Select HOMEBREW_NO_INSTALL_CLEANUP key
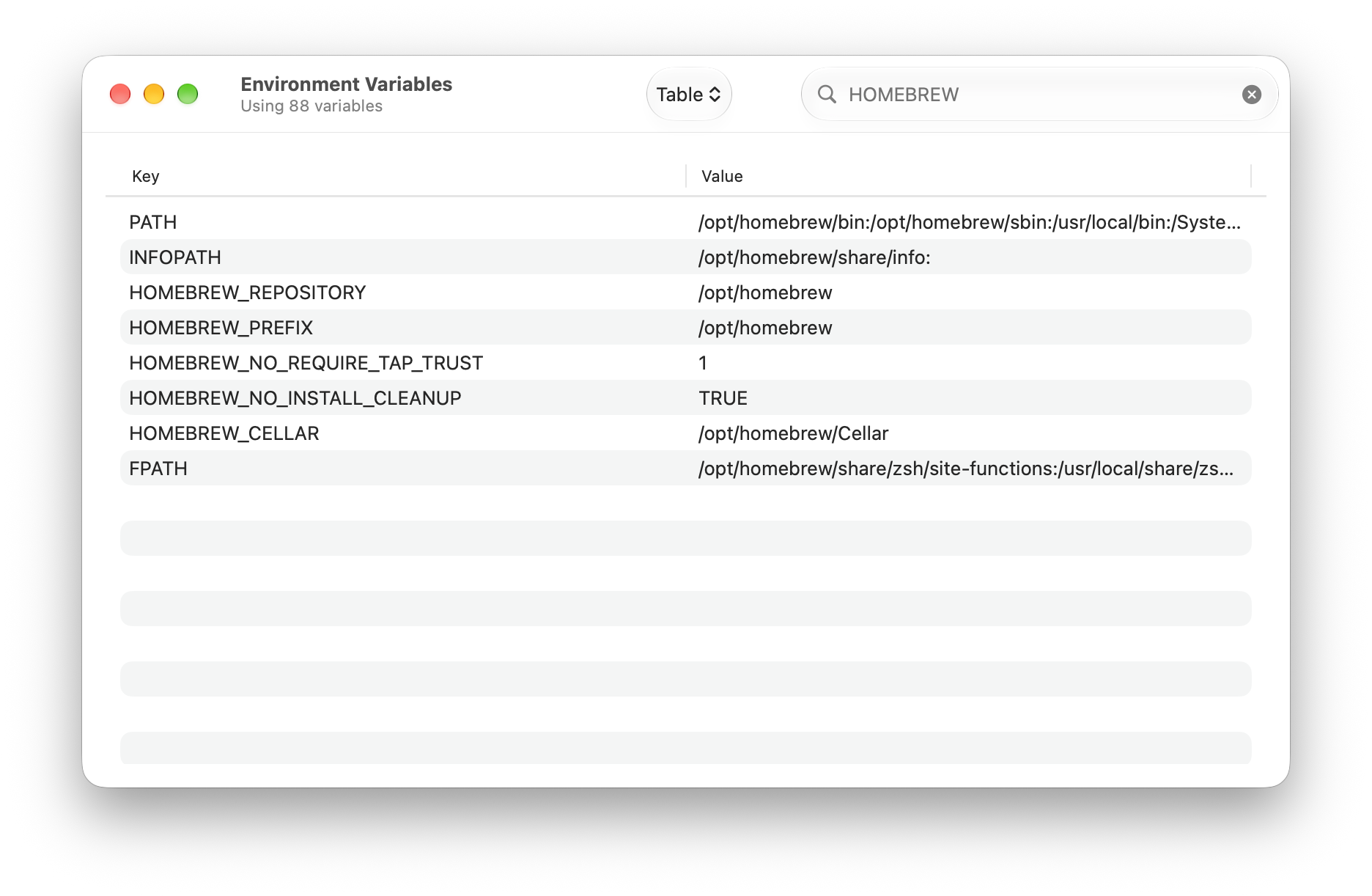 click(295, 398)
